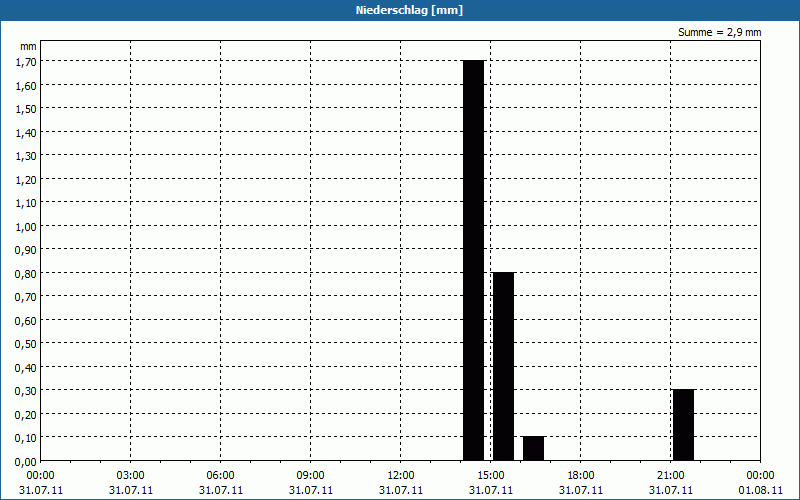The image size is (800, 500).
Task: Click the 15:00 time axis label
Action: [491, 475]
